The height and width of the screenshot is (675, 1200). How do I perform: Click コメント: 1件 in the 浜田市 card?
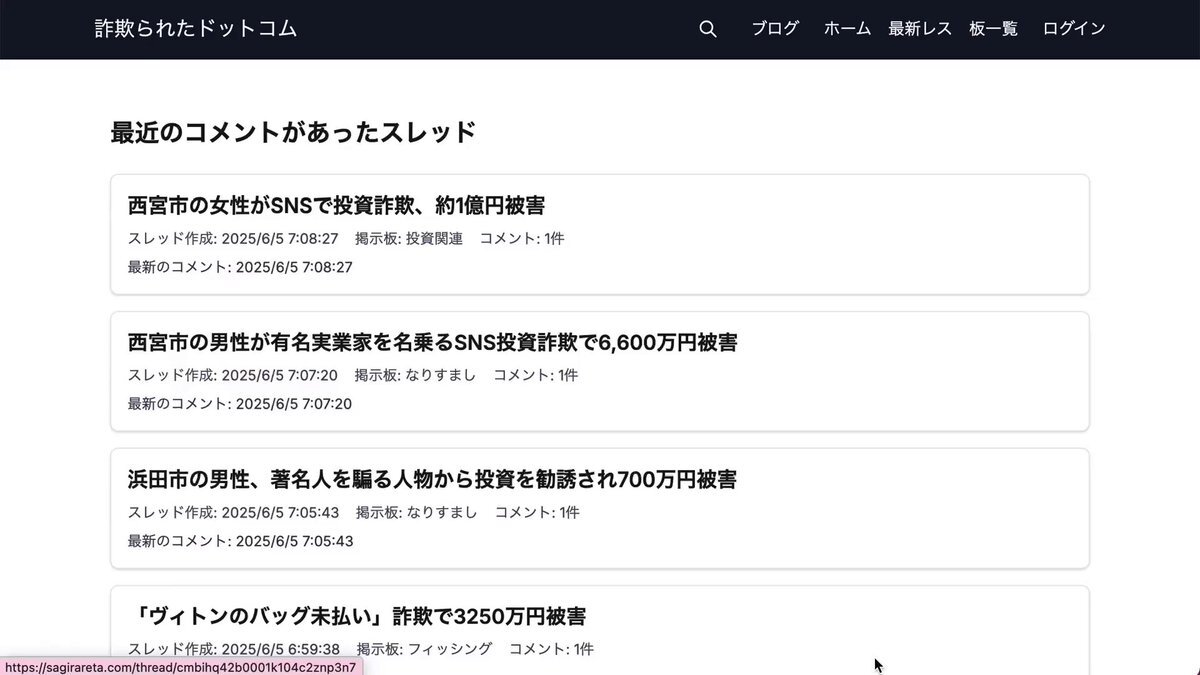pyautogui.click(x=537, y=513)
